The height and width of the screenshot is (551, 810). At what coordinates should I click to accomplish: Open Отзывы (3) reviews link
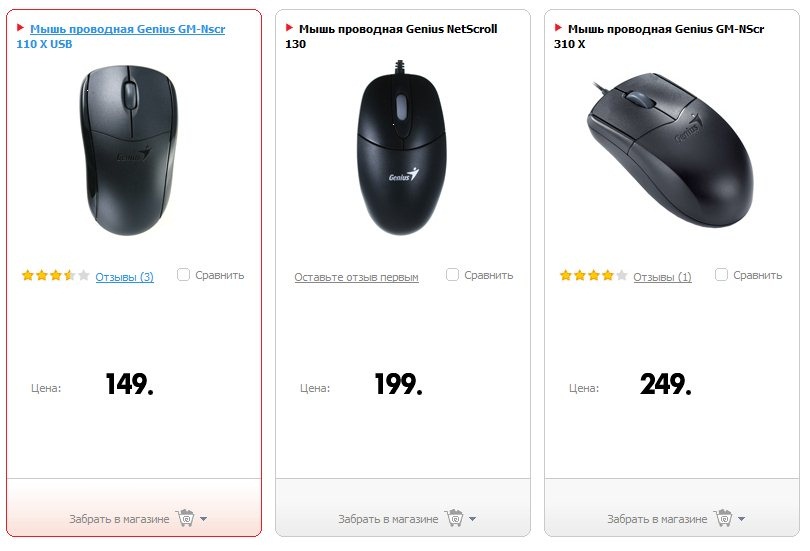click(125, 277)
